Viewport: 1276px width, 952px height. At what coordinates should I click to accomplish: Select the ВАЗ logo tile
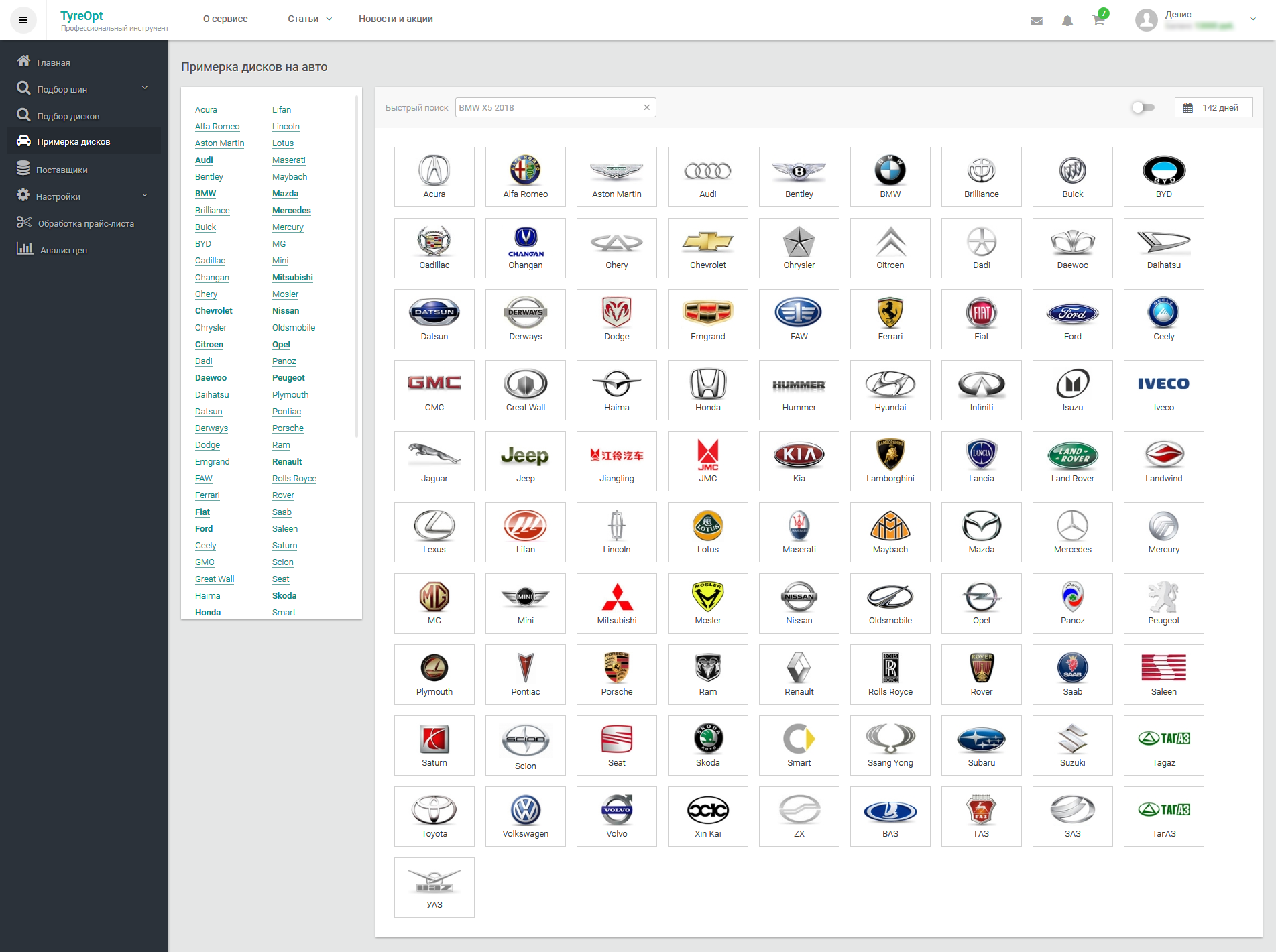(890, 817)
